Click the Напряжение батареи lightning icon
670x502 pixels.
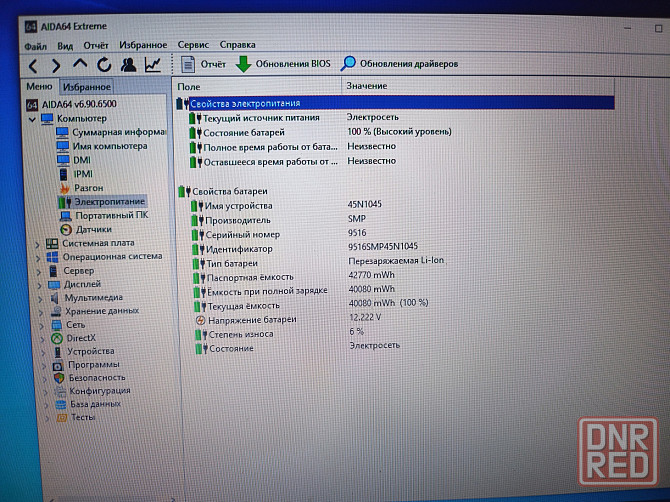(200, 320)
